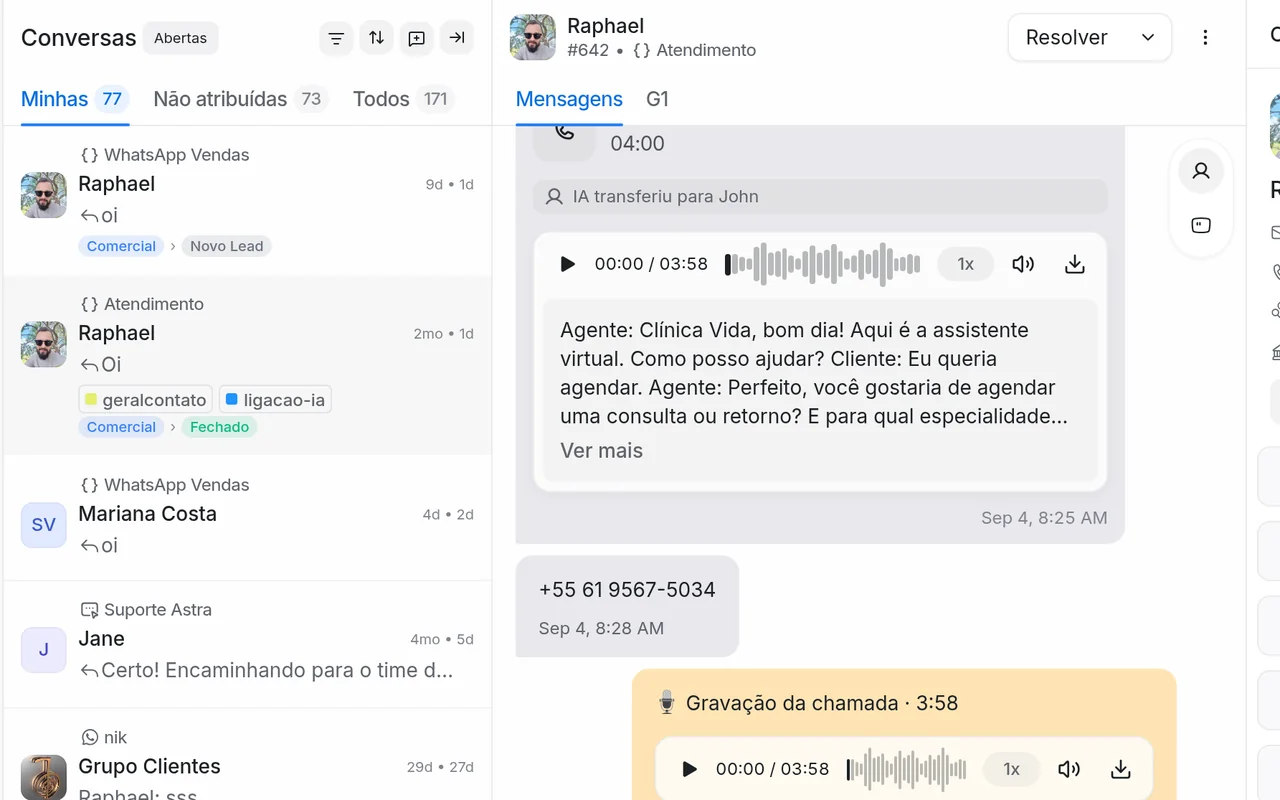The height and width of the screenshot is (800, 1280).
Task: Click Raphael's avatar in the conversation header
Action: [x=532, y=37]
